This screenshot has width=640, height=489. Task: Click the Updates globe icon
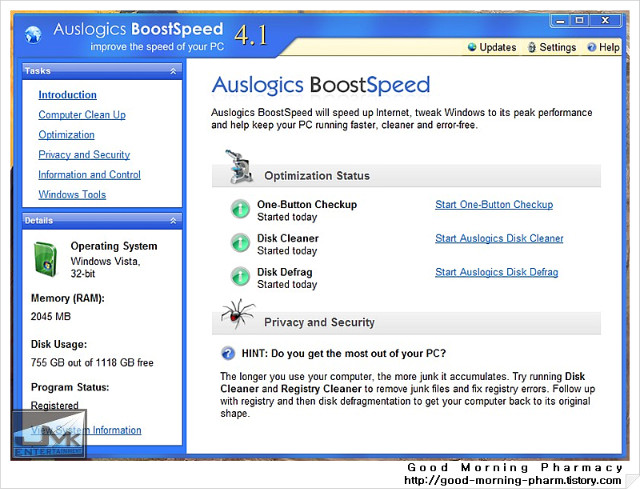472,47
